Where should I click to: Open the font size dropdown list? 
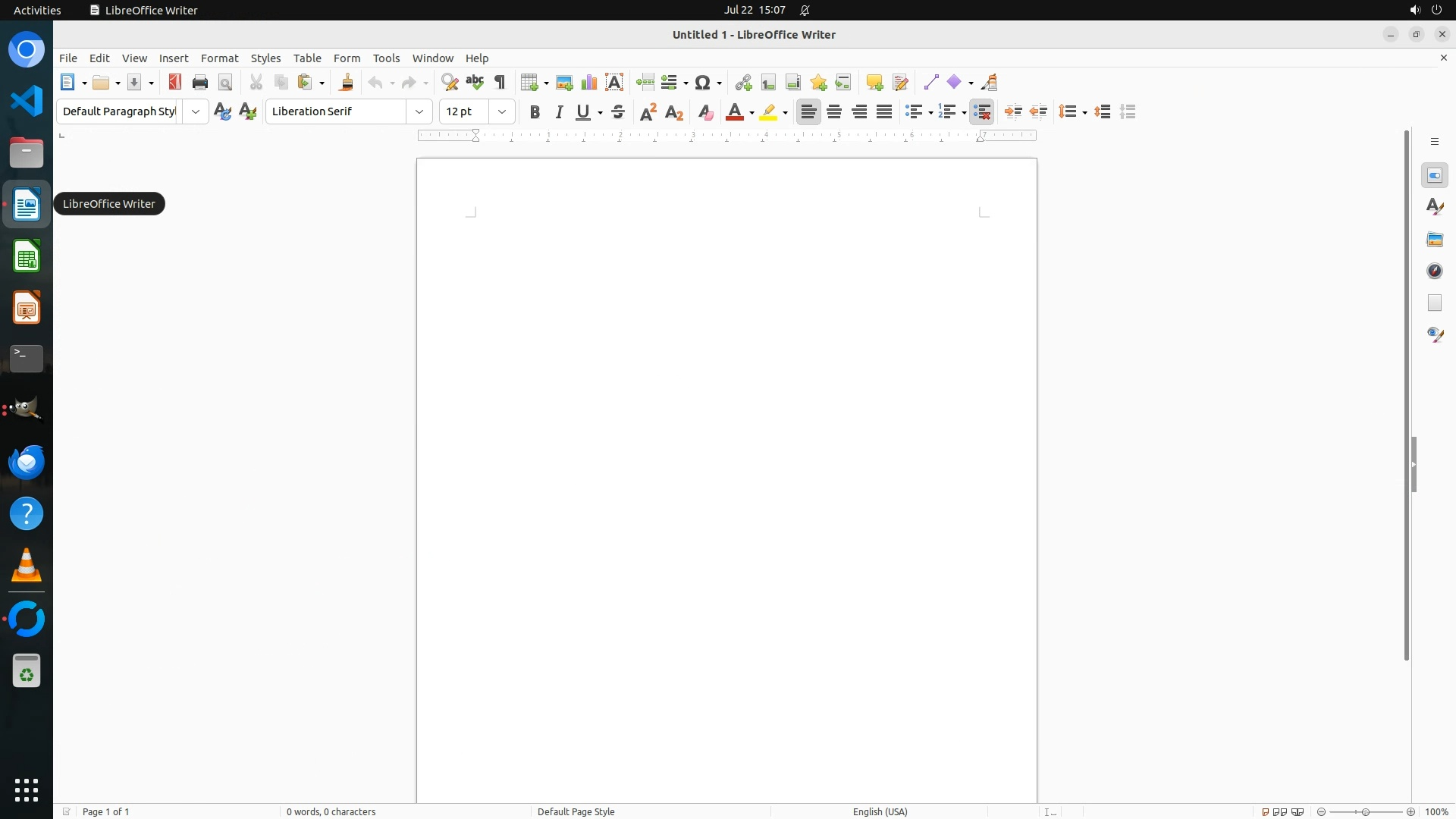click(502, 112)
